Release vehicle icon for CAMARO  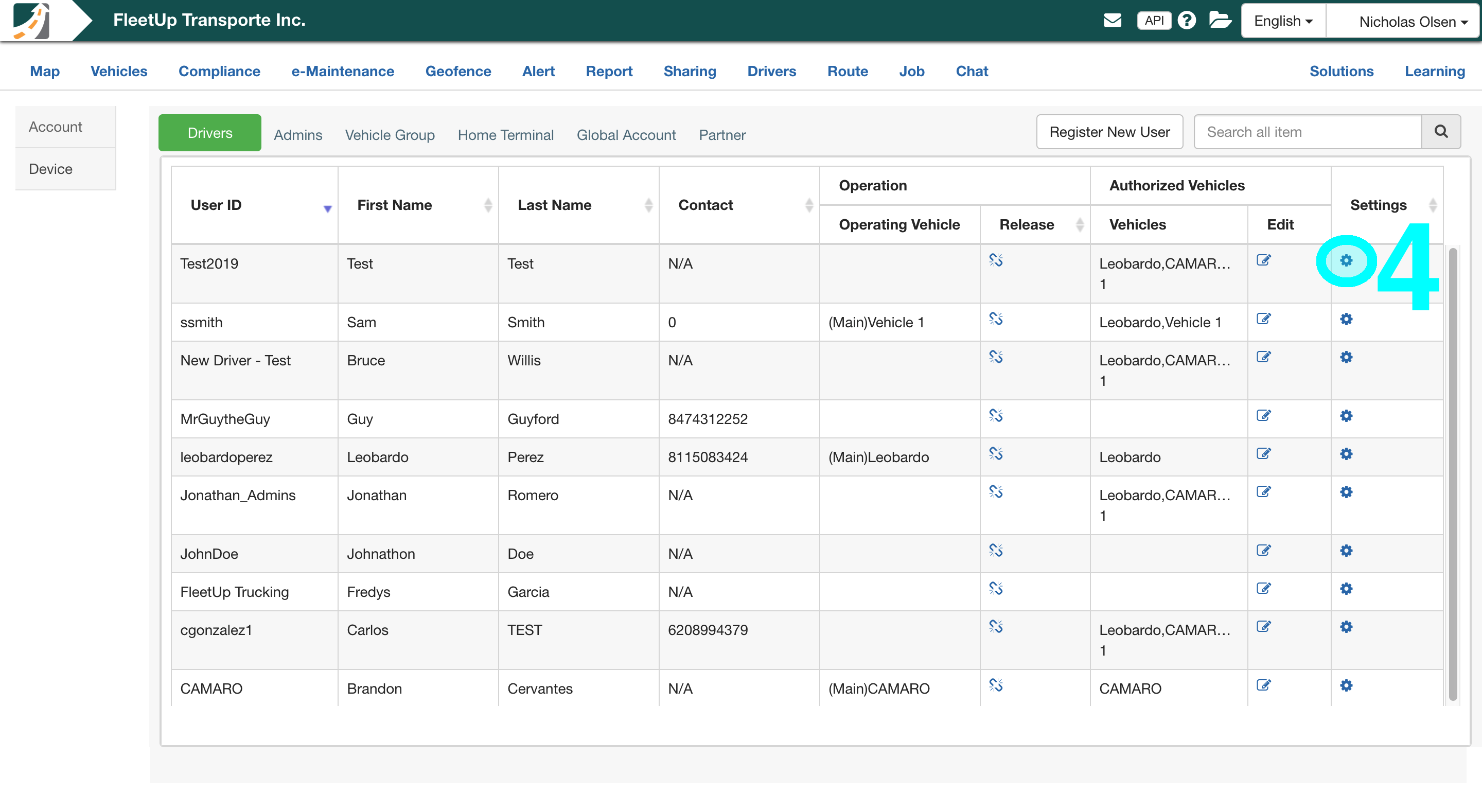pyautogui.click(x=996, y=685)
